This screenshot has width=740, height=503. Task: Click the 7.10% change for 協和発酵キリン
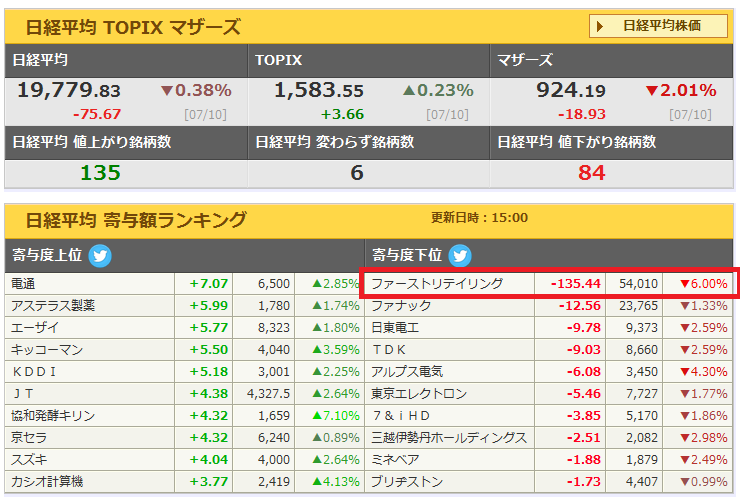coord(336,416)
